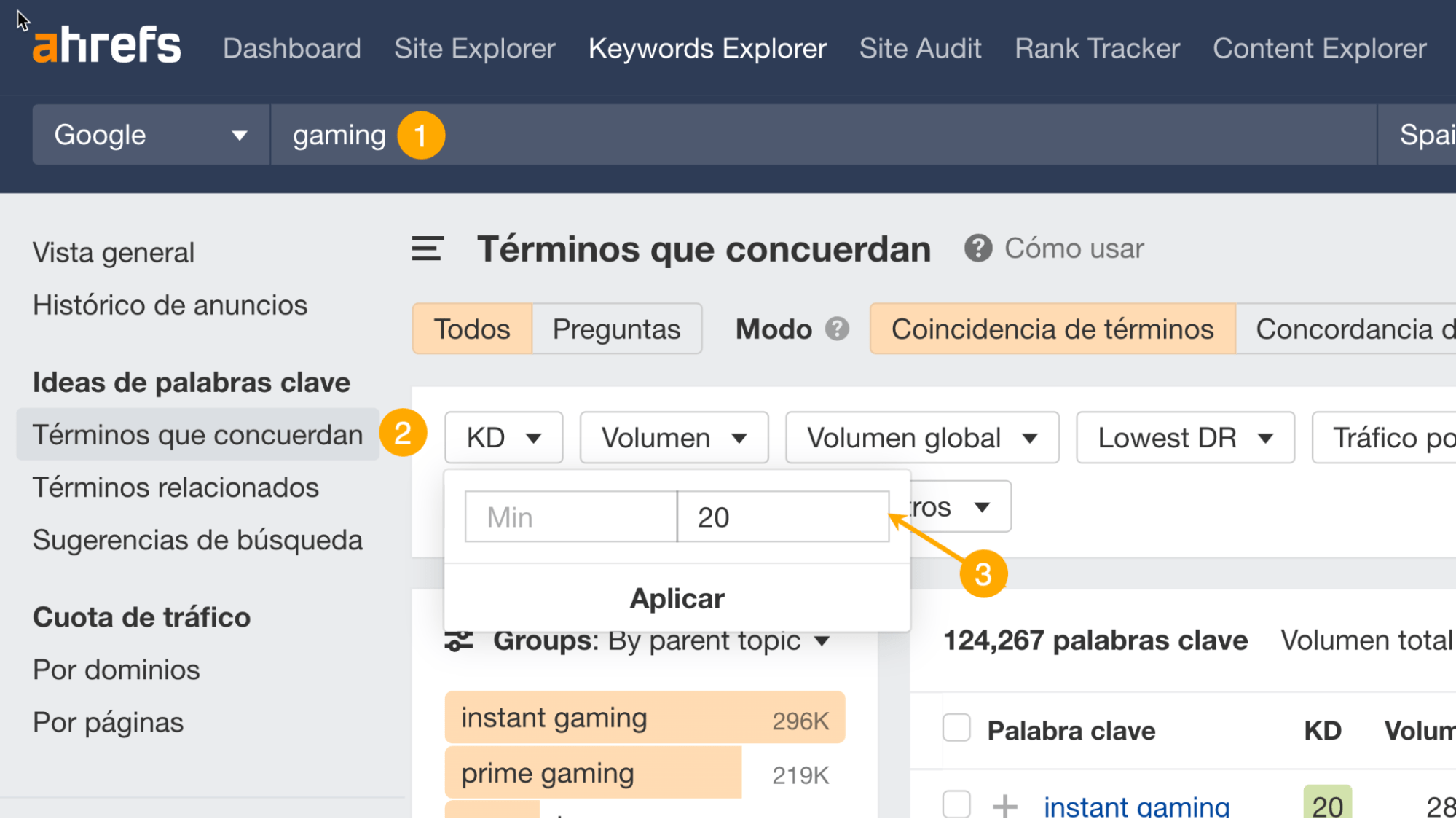Open the Volumen global dropdown
1456x819 pixels.
(x=921, y=437)
